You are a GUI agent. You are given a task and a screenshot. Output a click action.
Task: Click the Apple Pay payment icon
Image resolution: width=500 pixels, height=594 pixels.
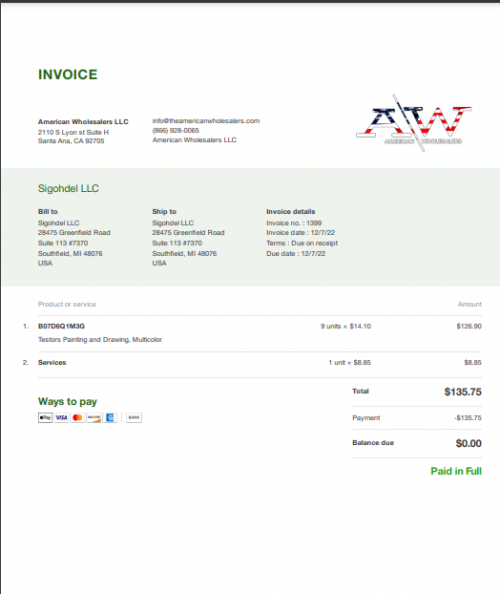pyautogui.click(x=45, y=417)
